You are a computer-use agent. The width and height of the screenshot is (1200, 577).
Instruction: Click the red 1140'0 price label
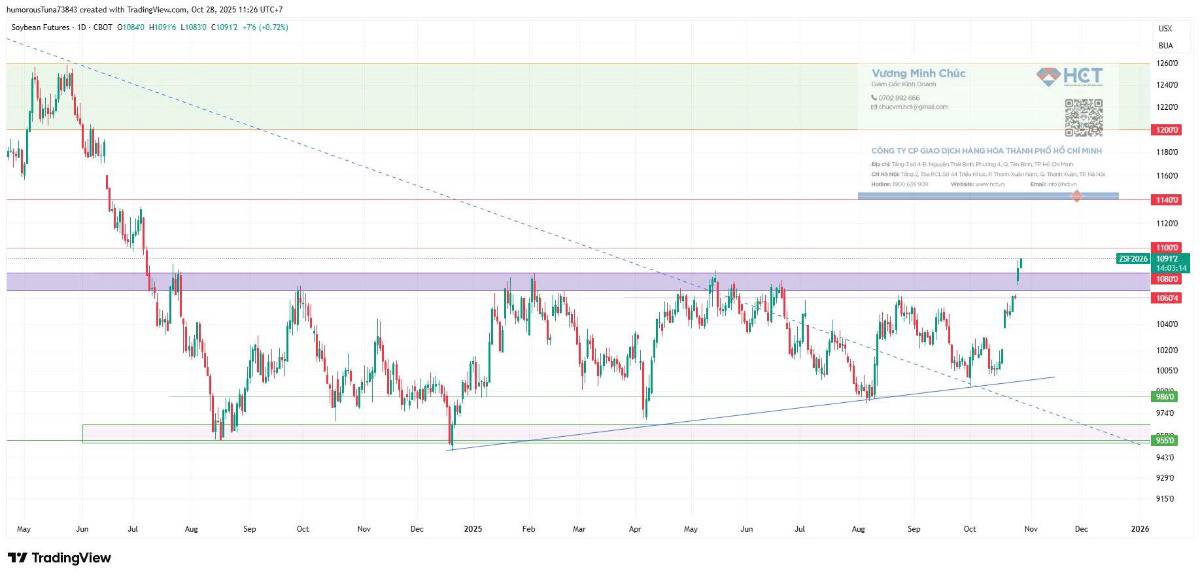(1165, 200)
